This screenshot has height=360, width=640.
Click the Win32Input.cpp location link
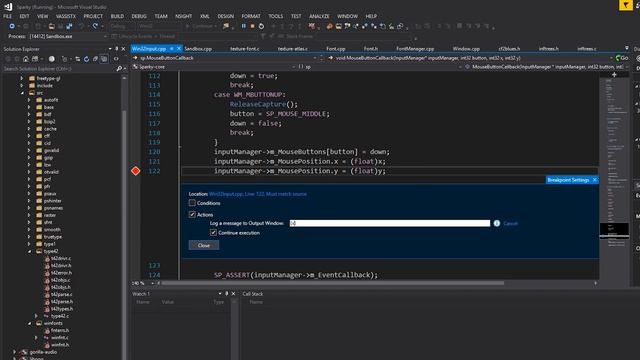click(258, 194)
